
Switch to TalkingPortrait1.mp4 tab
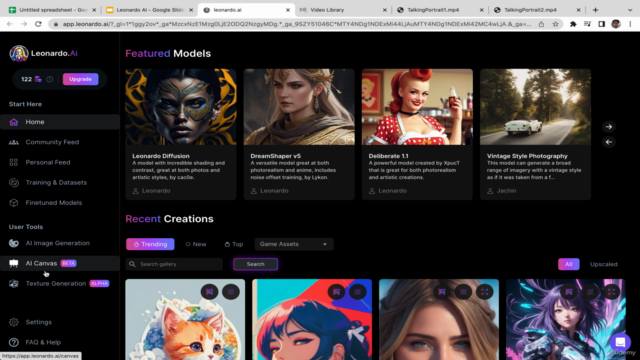click(440, 10)
